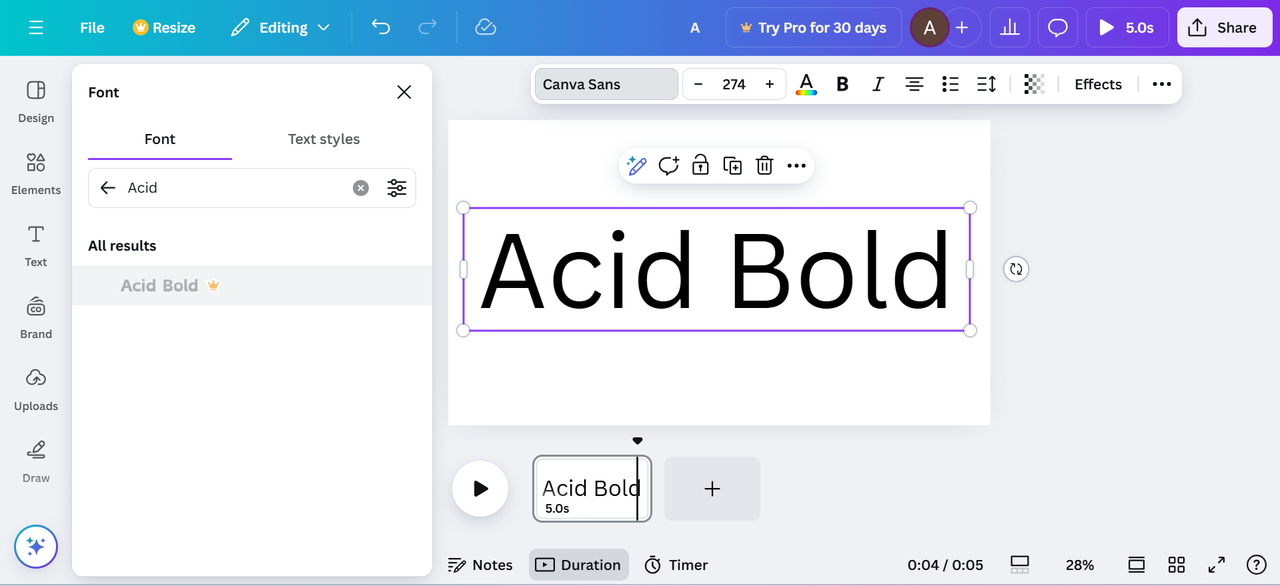Select the Acid Bold font result

[252, 285]
